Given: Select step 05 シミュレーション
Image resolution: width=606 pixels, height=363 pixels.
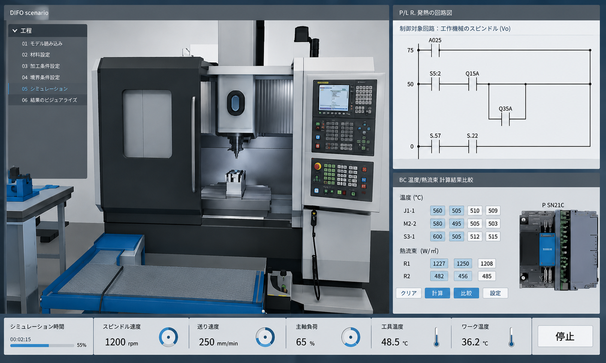Looking at the screenshot, I should click(48, 89).
